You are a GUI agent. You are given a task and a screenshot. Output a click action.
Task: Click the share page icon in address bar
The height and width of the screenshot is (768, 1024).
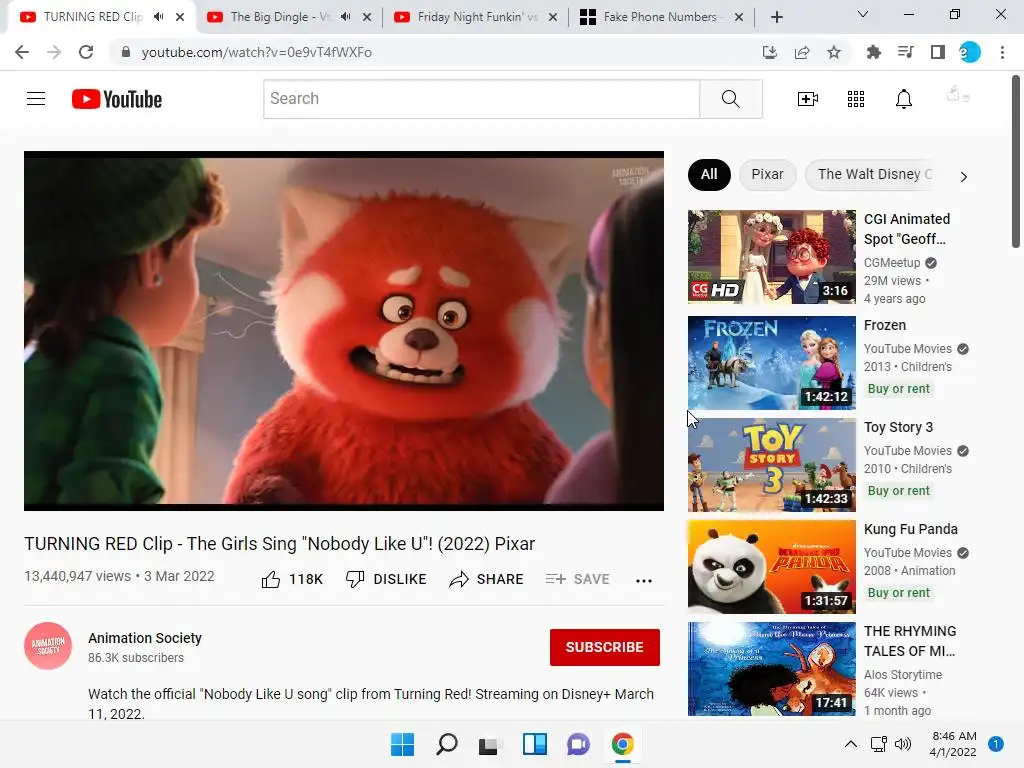[802, 52]
